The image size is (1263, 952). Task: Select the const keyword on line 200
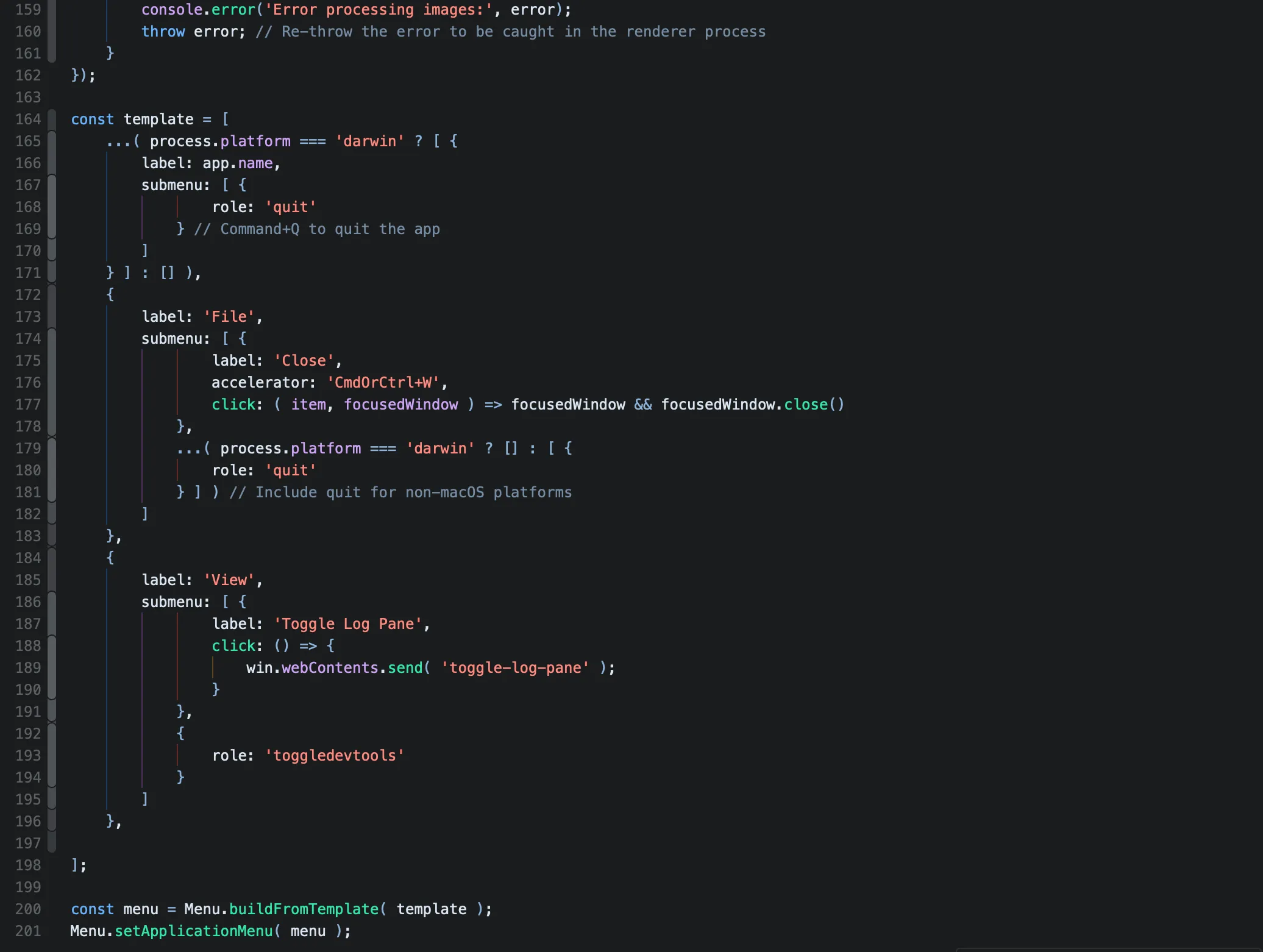click(92, 909)
